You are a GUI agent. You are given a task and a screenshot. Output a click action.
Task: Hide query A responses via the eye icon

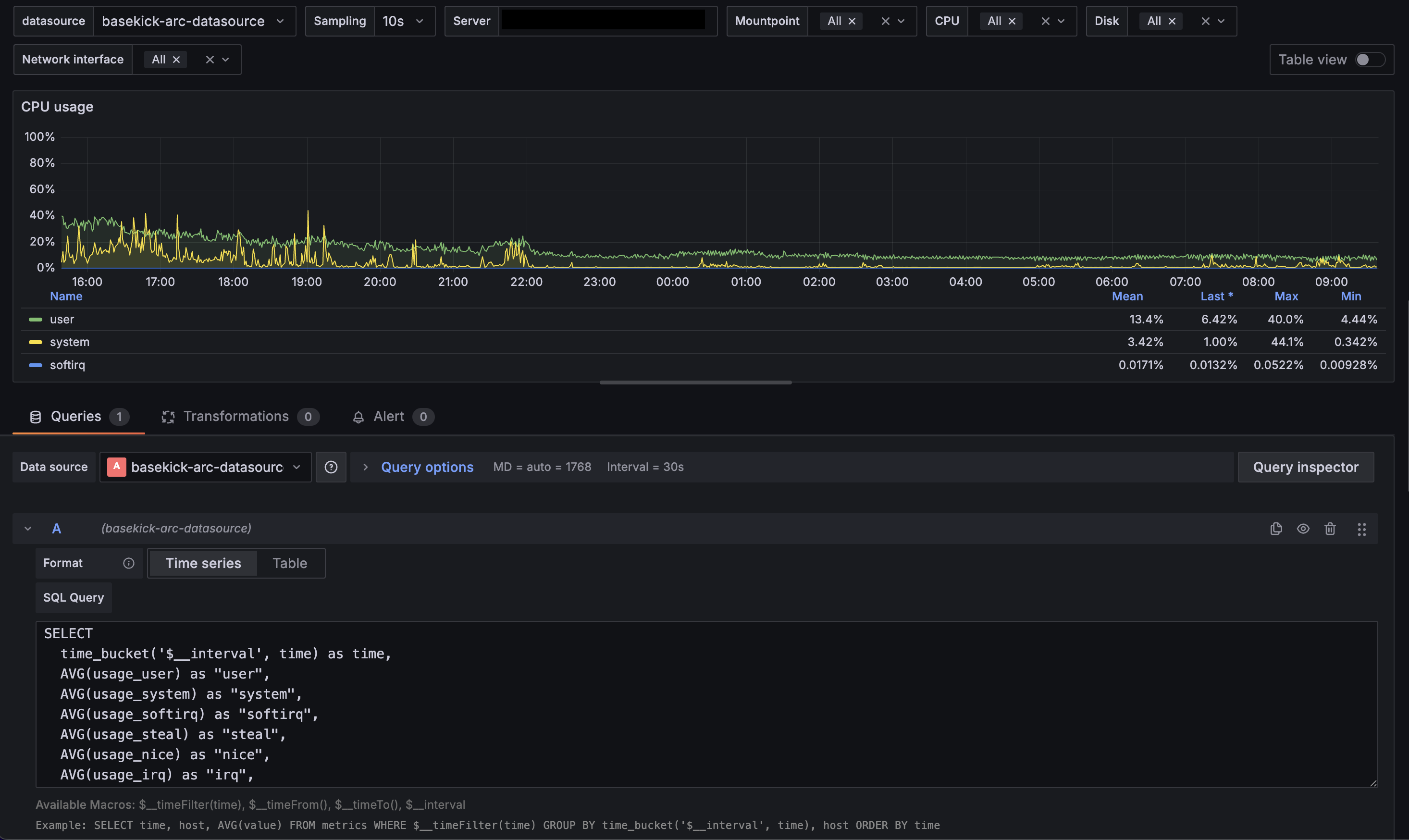1303,528
